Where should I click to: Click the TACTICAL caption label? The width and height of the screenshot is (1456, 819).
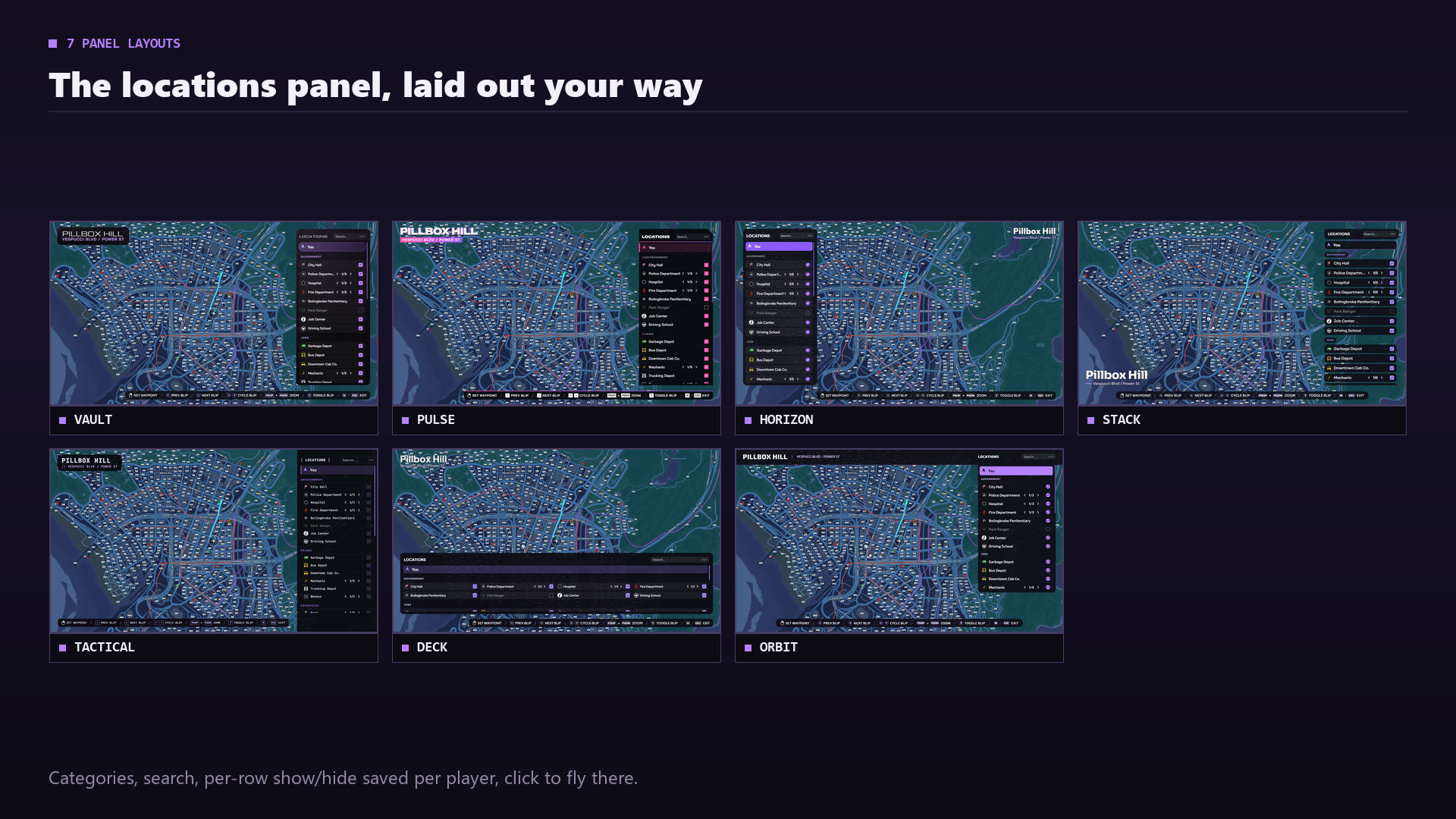[x=105, y=647]
